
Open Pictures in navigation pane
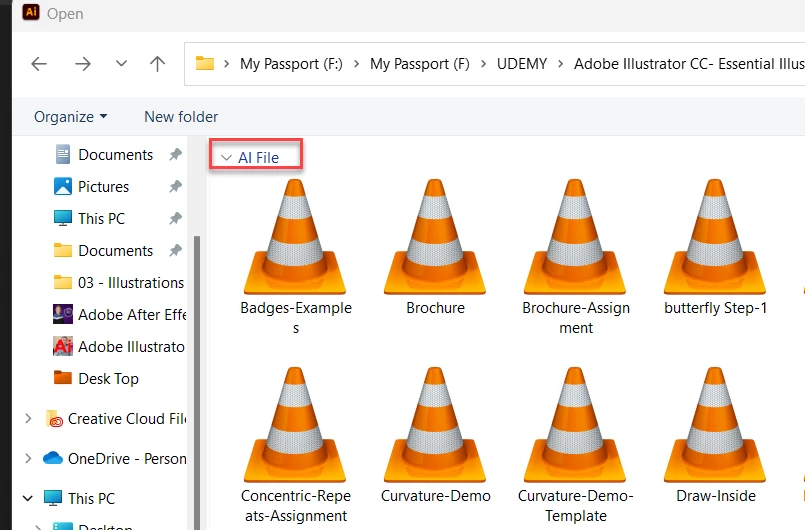(103, 186)
